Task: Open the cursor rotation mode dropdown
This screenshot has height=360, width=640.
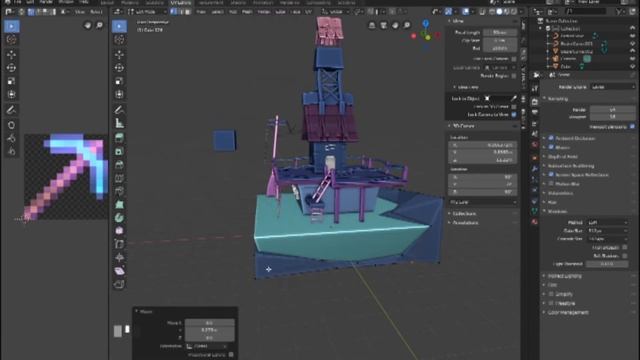Action: click(482, 202)
